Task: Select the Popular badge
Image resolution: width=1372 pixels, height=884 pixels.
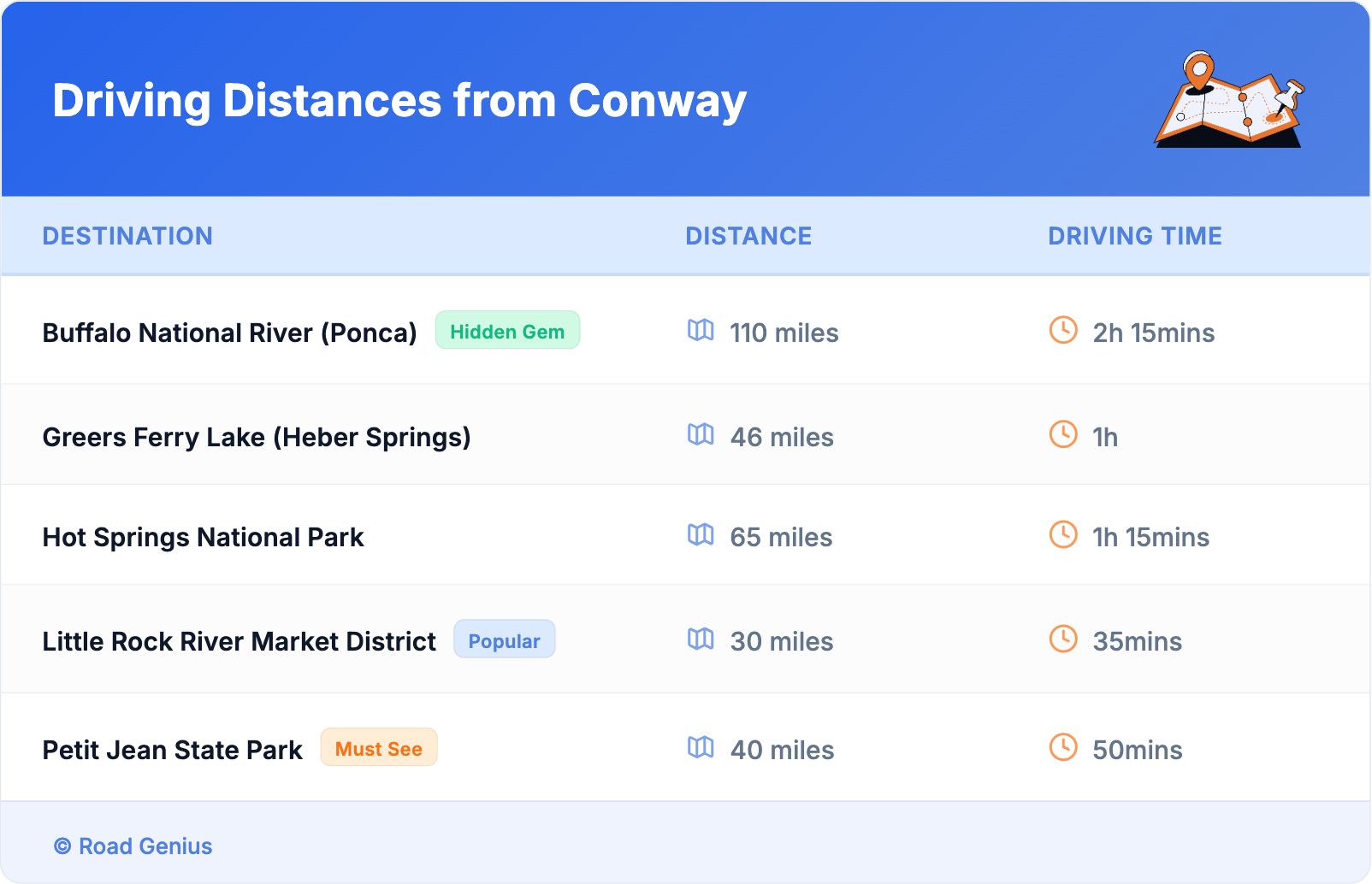Action: [504, 640]
